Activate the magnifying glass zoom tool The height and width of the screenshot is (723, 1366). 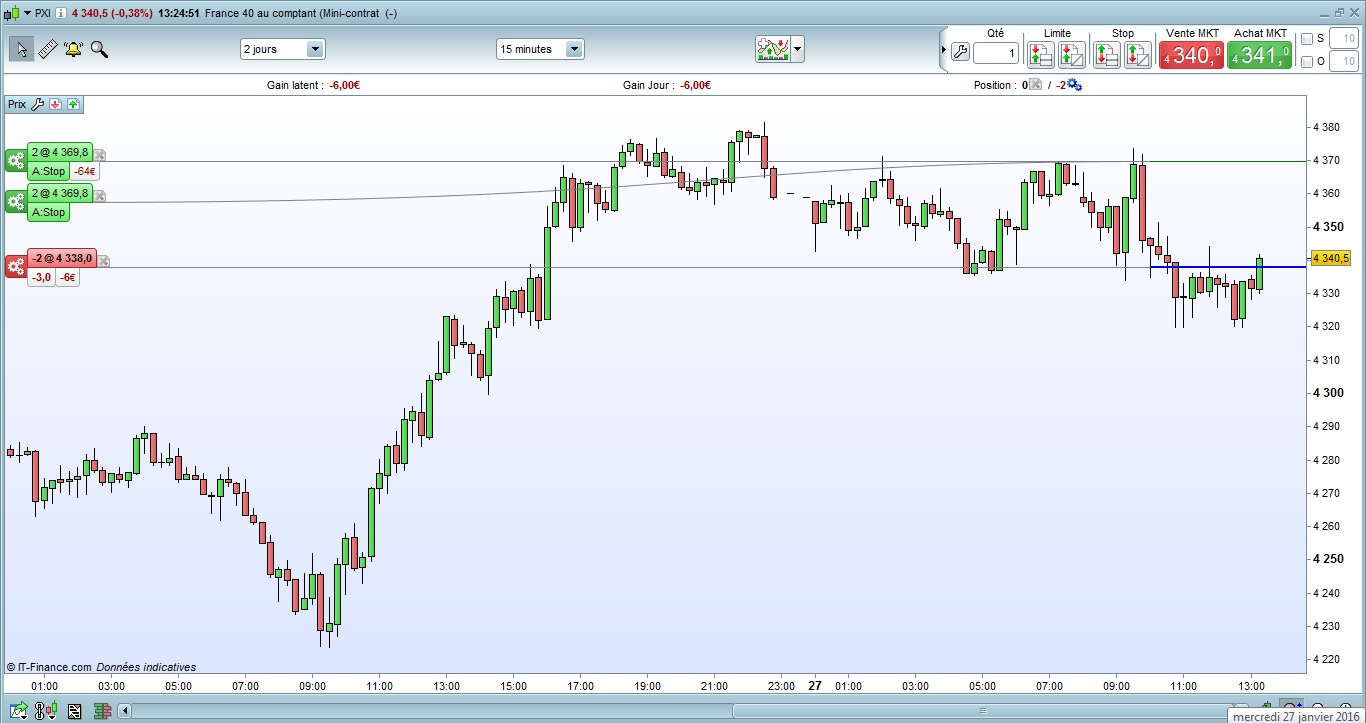point(99,49)
